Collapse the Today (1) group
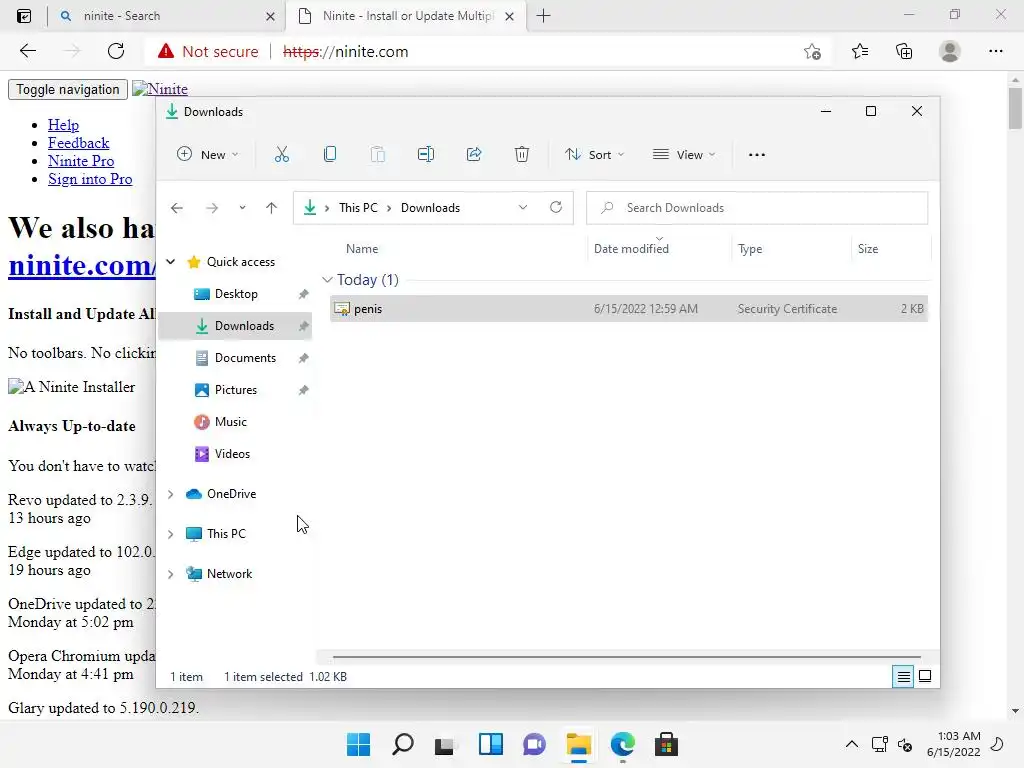 327,280
